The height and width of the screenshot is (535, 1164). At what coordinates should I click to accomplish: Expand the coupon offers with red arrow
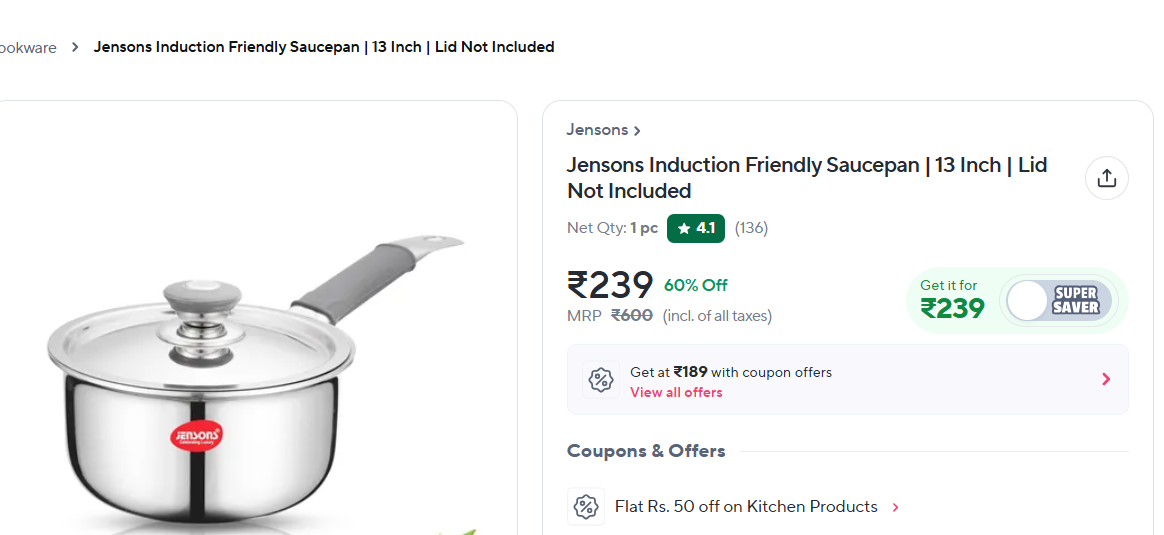[x=1106, y=379]
